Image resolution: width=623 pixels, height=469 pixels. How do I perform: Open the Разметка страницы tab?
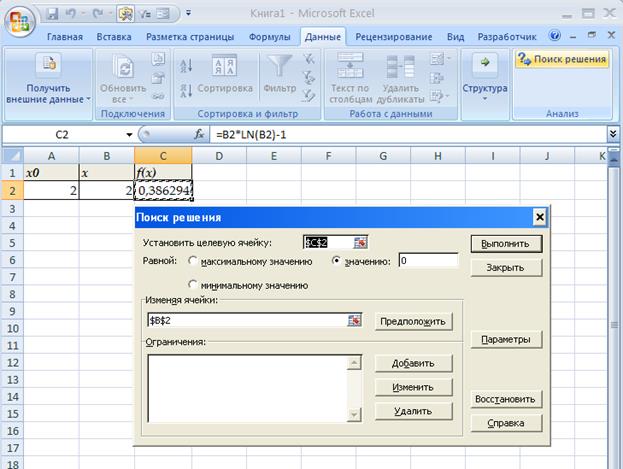click(x=190, y=37)
